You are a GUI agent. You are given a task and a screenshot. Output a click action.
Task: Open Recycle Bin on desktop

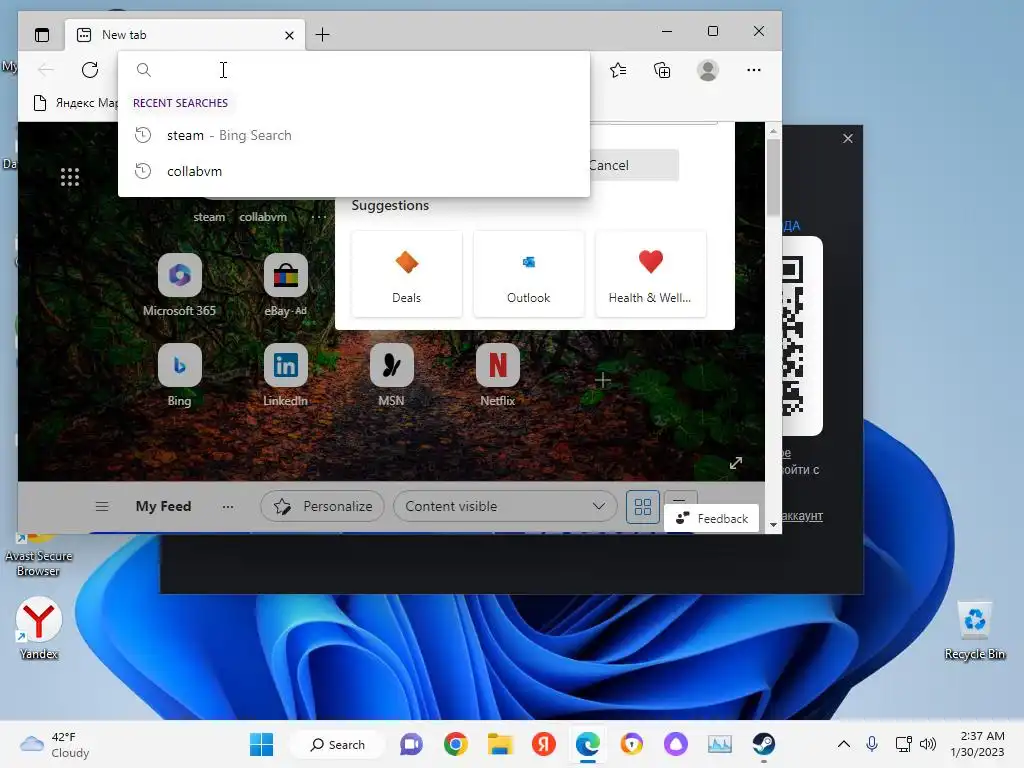tap(974, 630)
